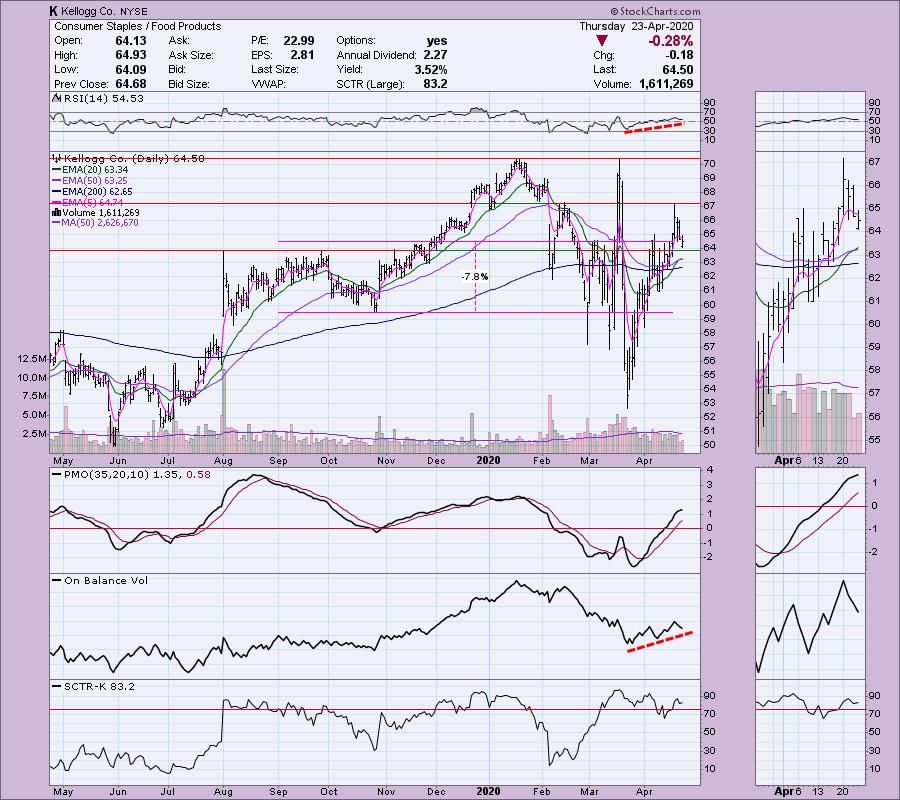
Task: Click the 12.5M volume axis label
Action: click(x=32, y=359)
